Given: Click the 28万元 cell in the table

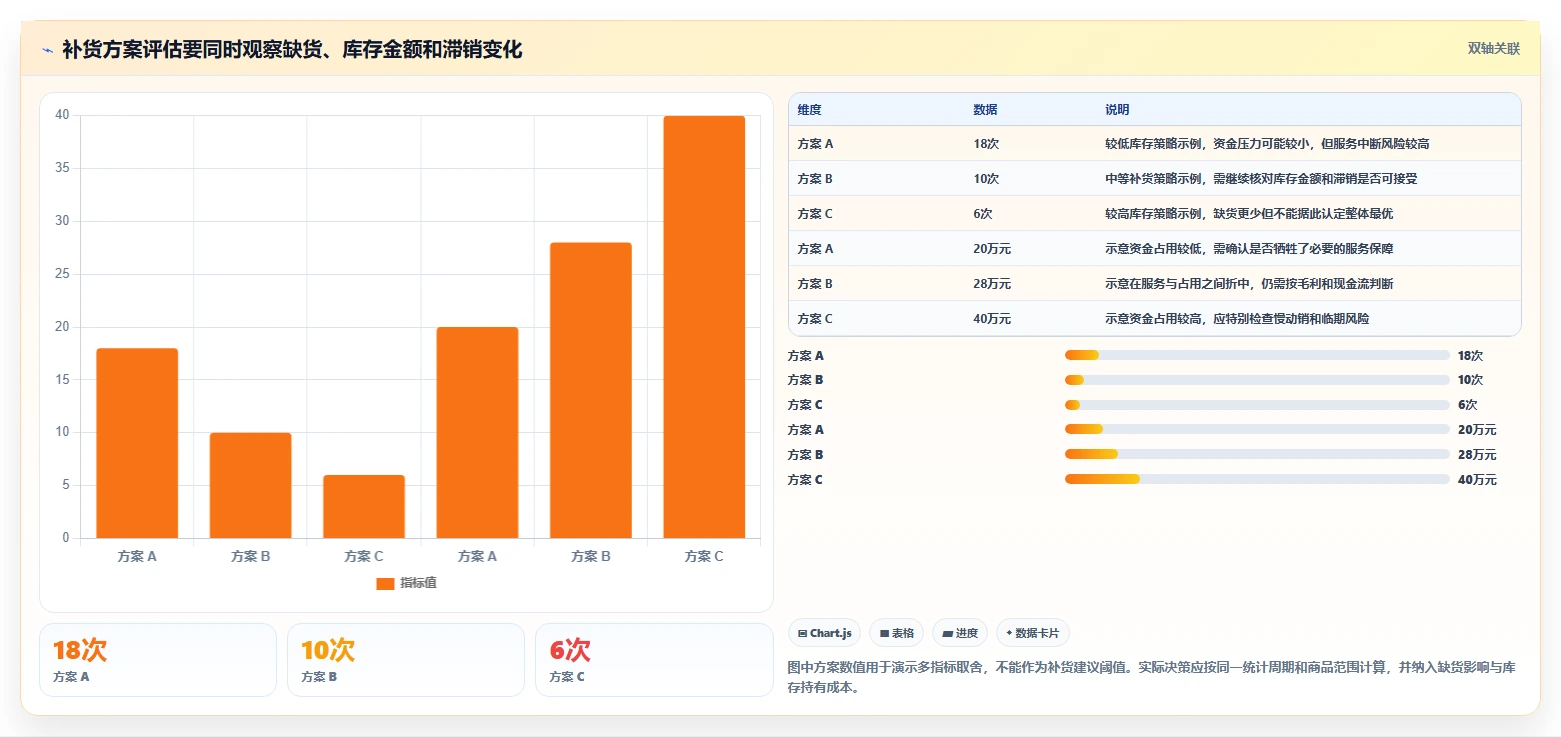Looking at the screenshot, I should point(992,284).
